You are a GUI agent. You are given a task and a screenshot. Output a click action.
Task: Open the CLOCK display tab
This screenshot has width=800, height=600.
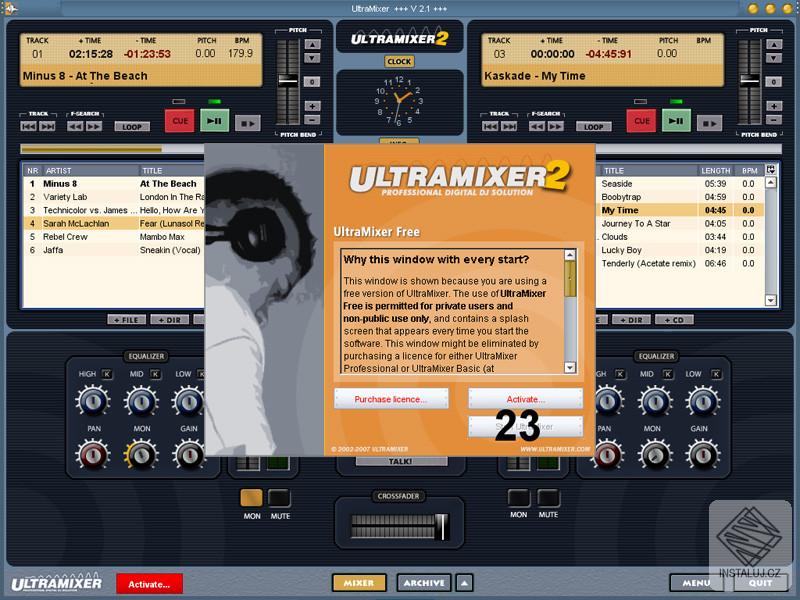[x=399, y=61]
